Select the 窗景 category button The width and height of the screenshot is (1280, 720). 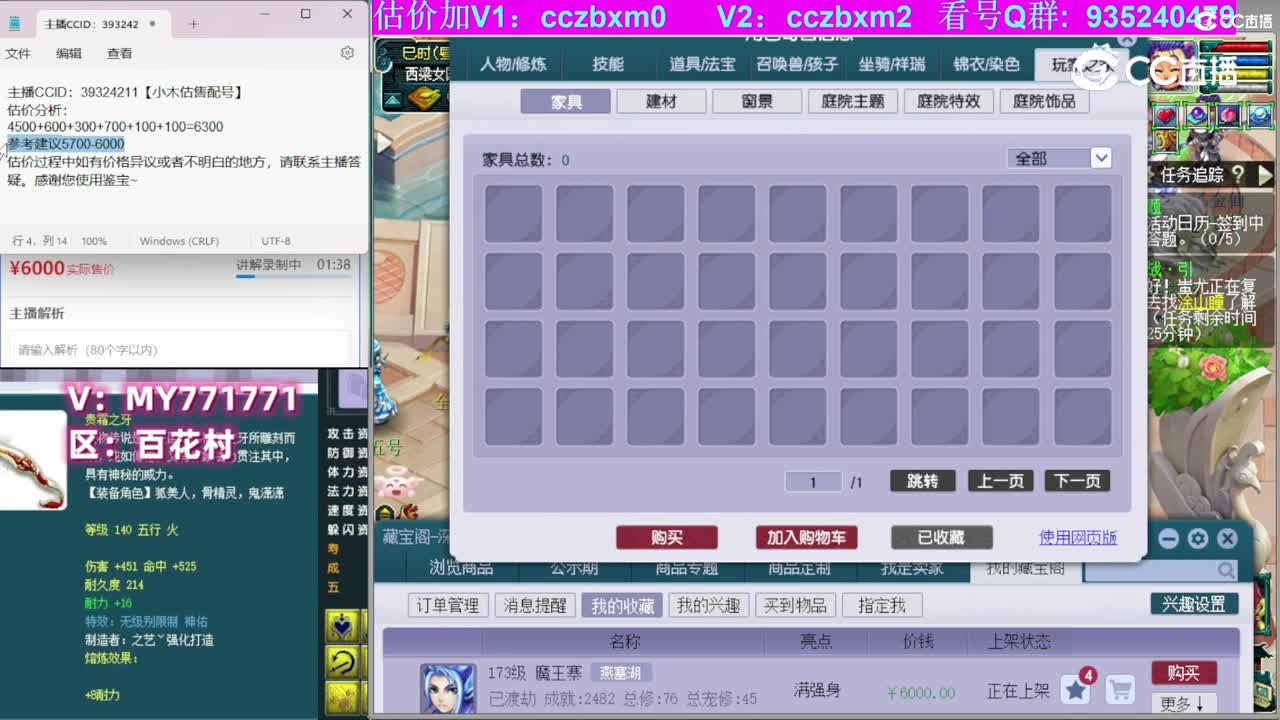(x=757, y=101)
